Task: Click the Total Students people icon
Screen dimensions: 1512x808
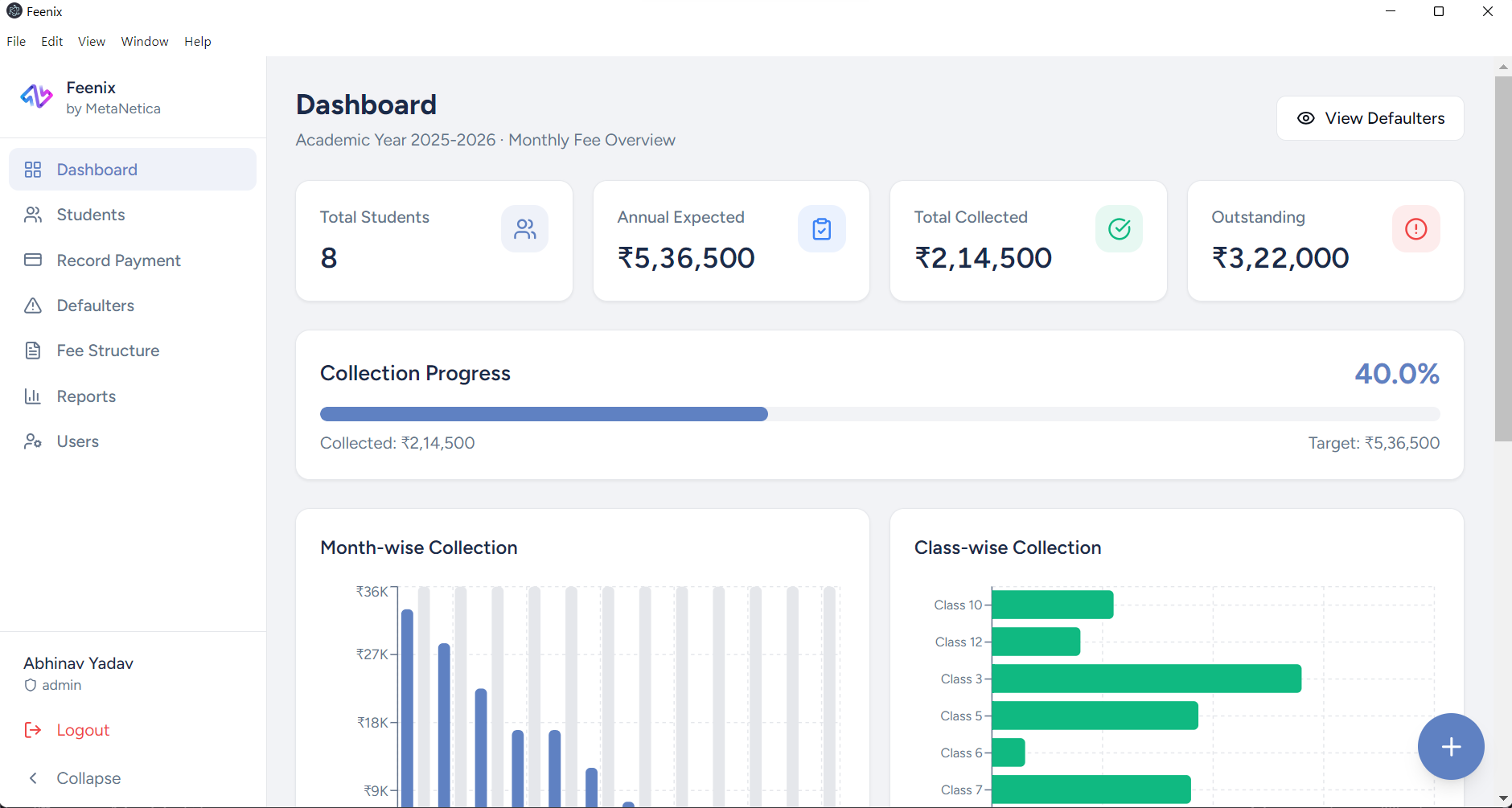Action: 525,229
